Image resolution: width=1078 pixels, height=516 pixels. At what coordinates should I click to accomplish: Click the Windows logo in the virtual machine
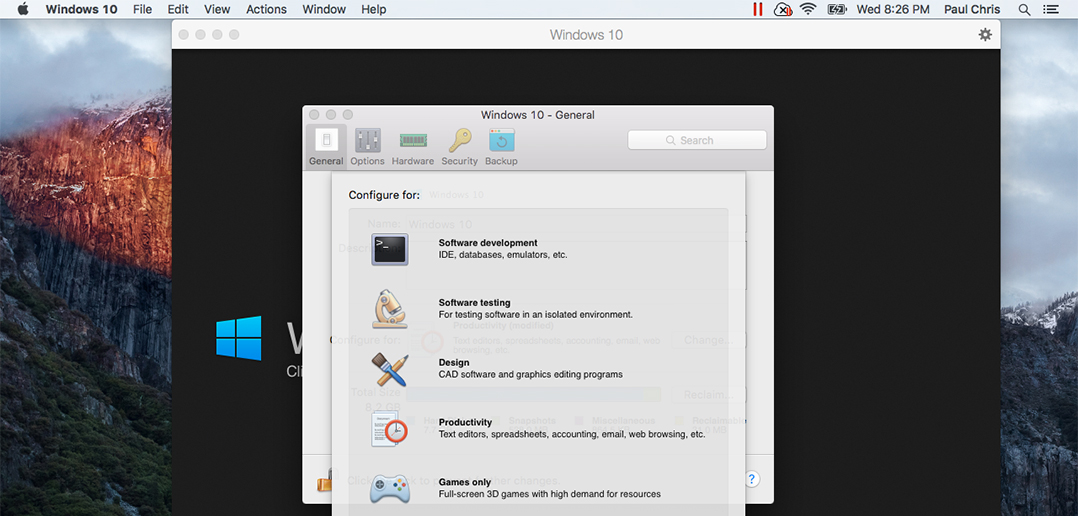point(239,338)
